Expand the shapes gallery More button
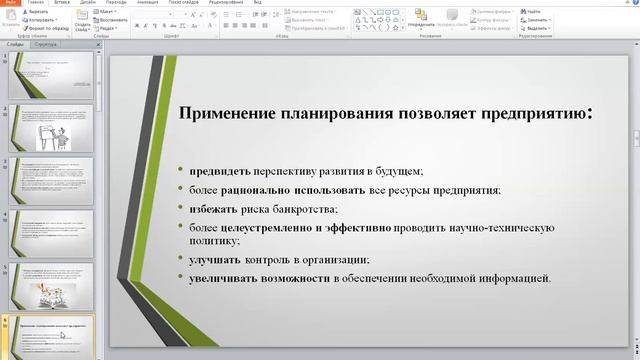The height and width of the screenshot is (360, 640). (x=403, y=28)
